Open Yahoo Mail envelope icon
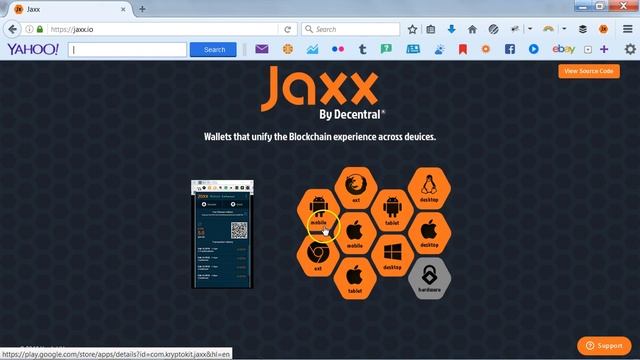 click(262, 49)
